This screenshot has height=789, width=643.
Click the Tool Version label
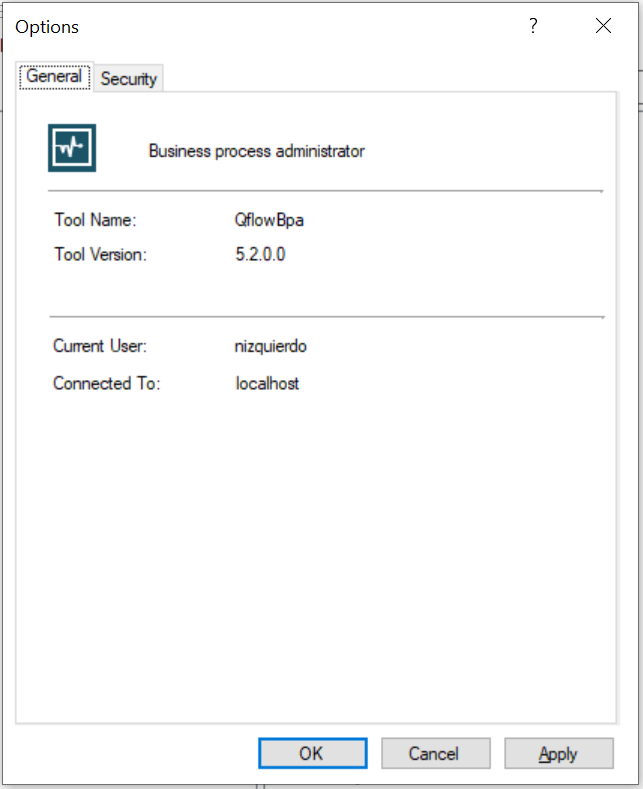[101, 254]
